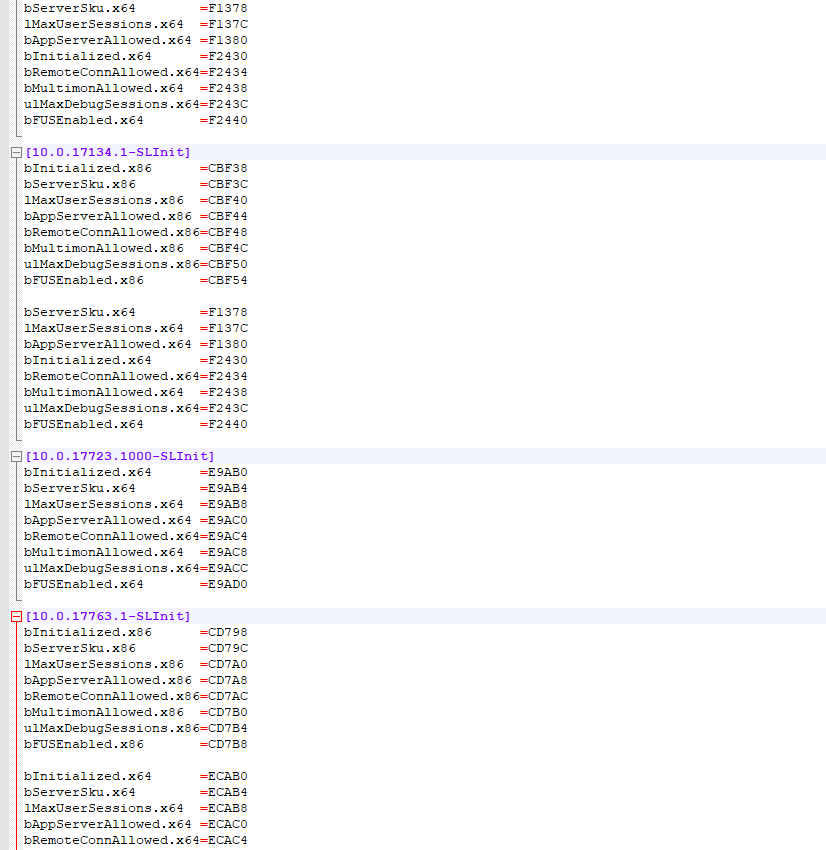Select the bServerSku.x86 =CBF3C line

click(135, 184)
